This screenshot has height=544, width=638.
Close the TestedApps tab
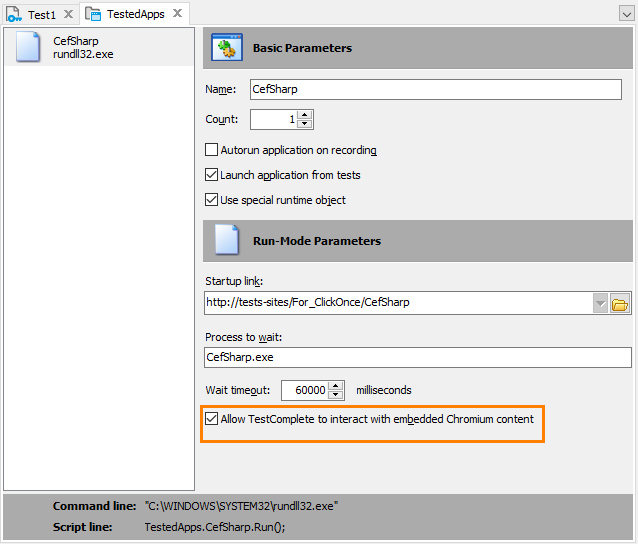click(x=177, y=14)
